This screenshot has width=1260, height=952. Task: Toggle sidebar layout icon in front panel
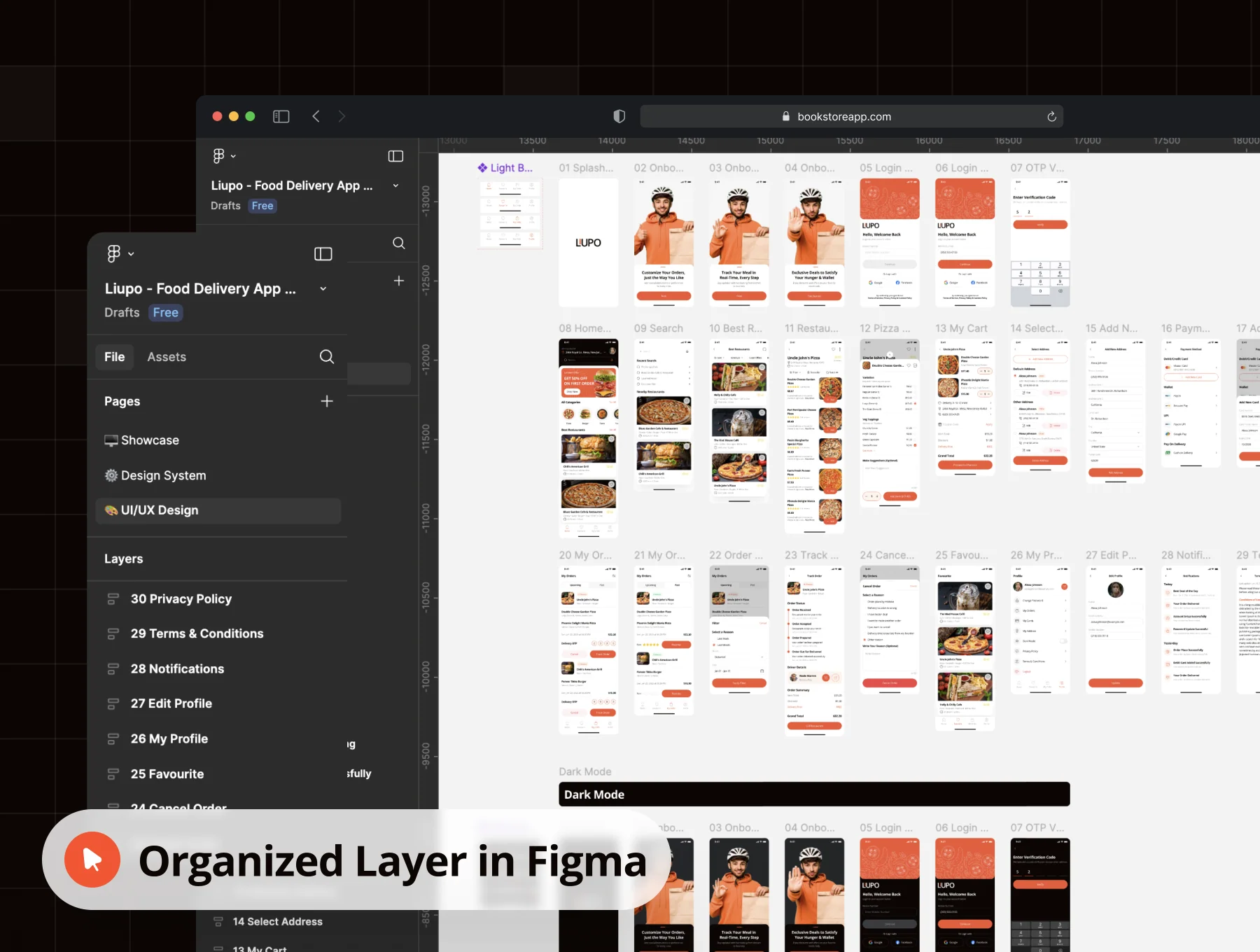coord(323,253)
